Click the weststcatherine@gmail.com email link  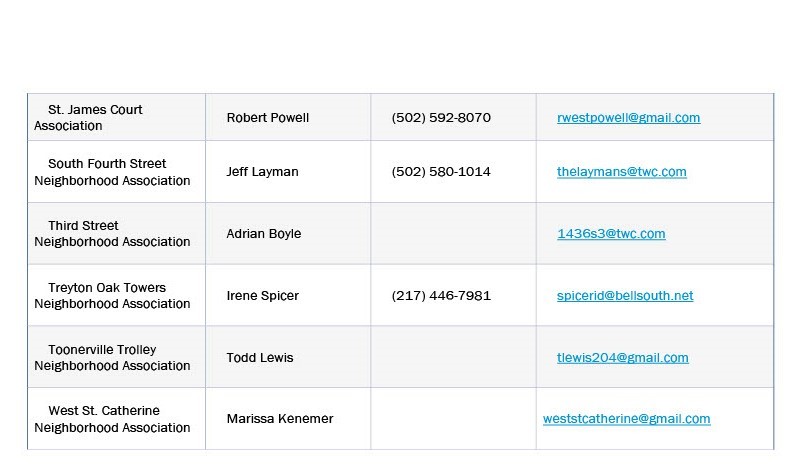click(626, 420)
